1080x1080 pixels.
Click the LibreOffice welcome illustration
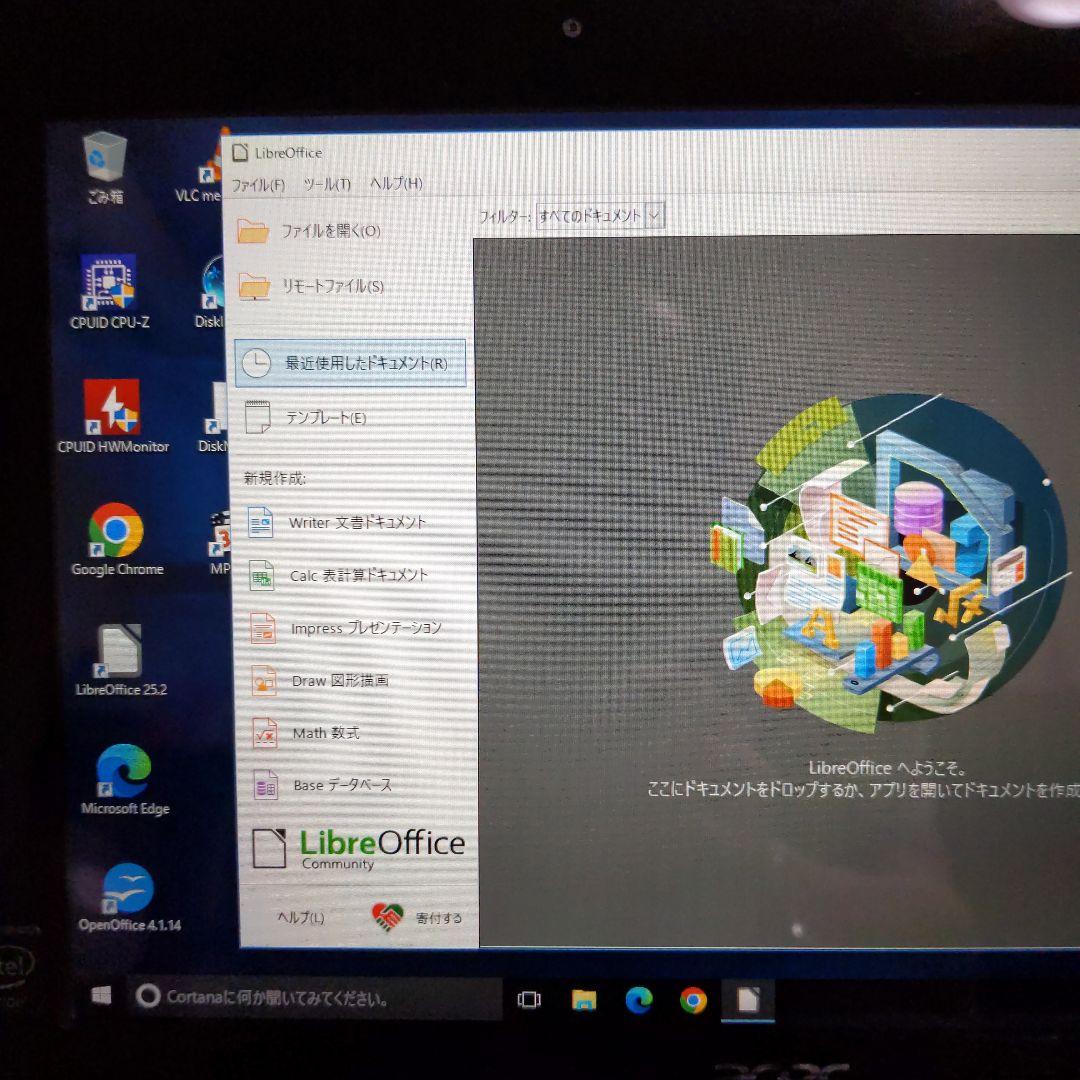pyautogui.click(x=889, y=561)
